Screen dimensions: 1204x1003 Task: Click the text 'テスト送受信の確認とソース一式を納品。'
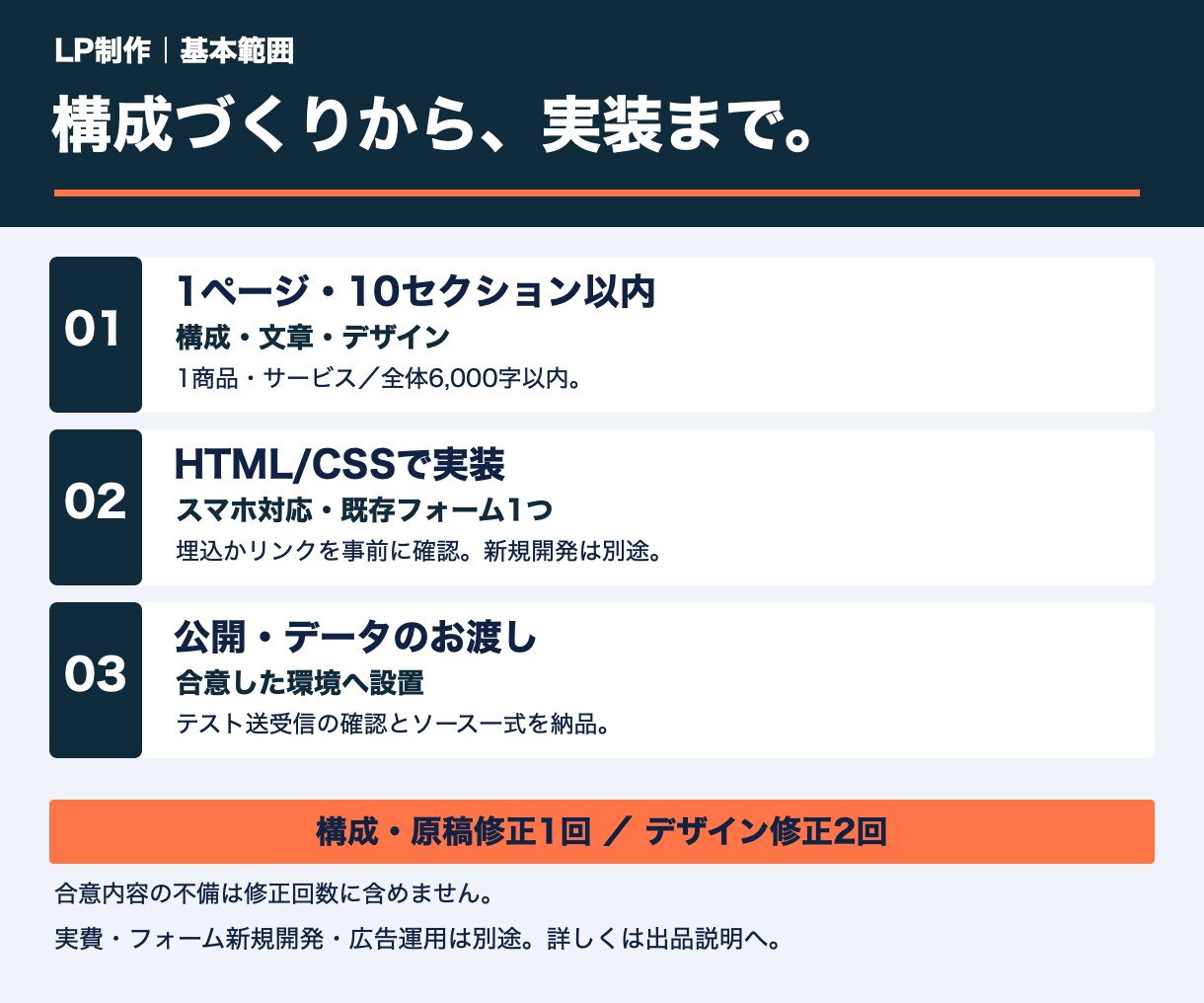(x=393, y=724)
